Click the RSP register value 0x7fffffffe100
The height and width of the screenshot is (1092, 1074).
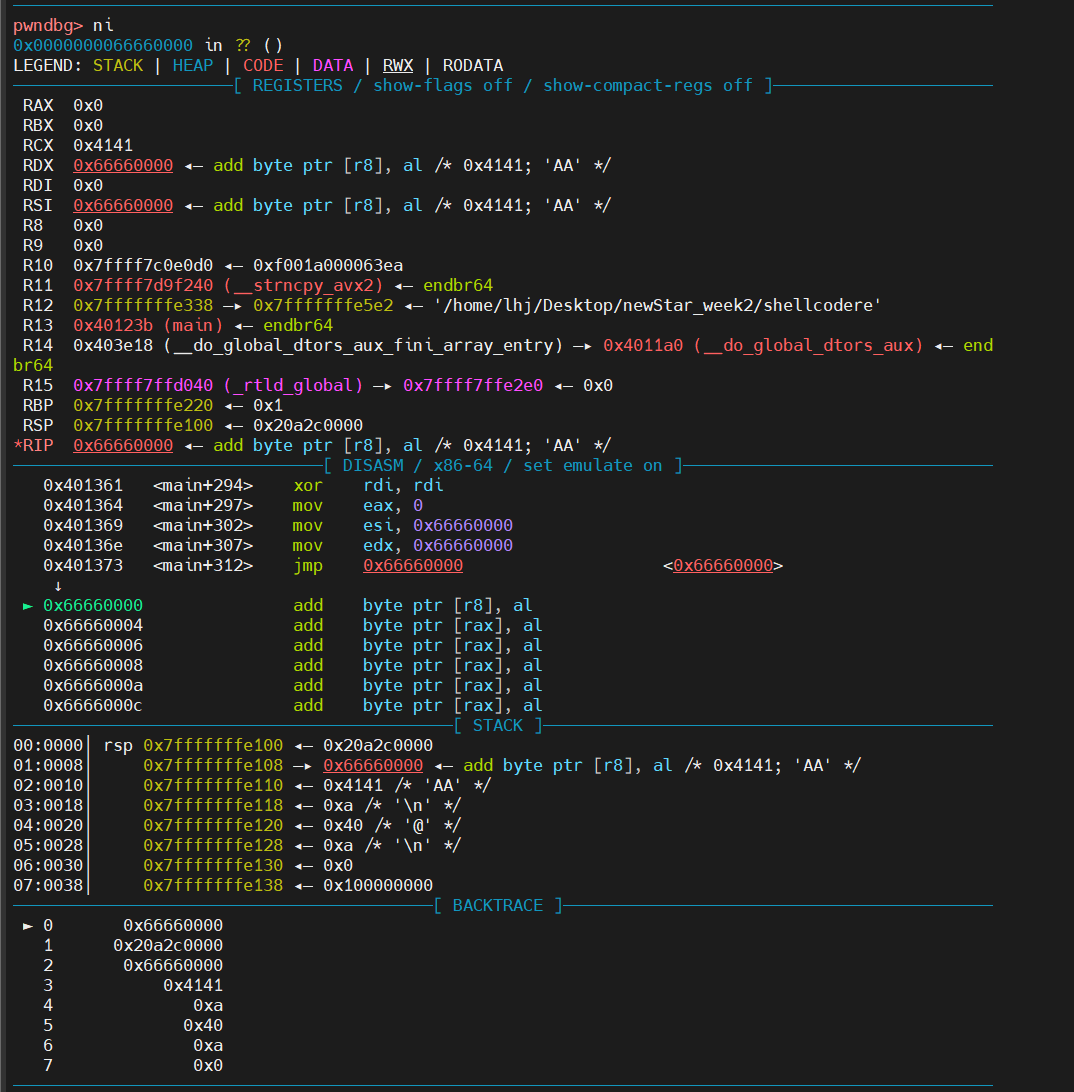143,426
